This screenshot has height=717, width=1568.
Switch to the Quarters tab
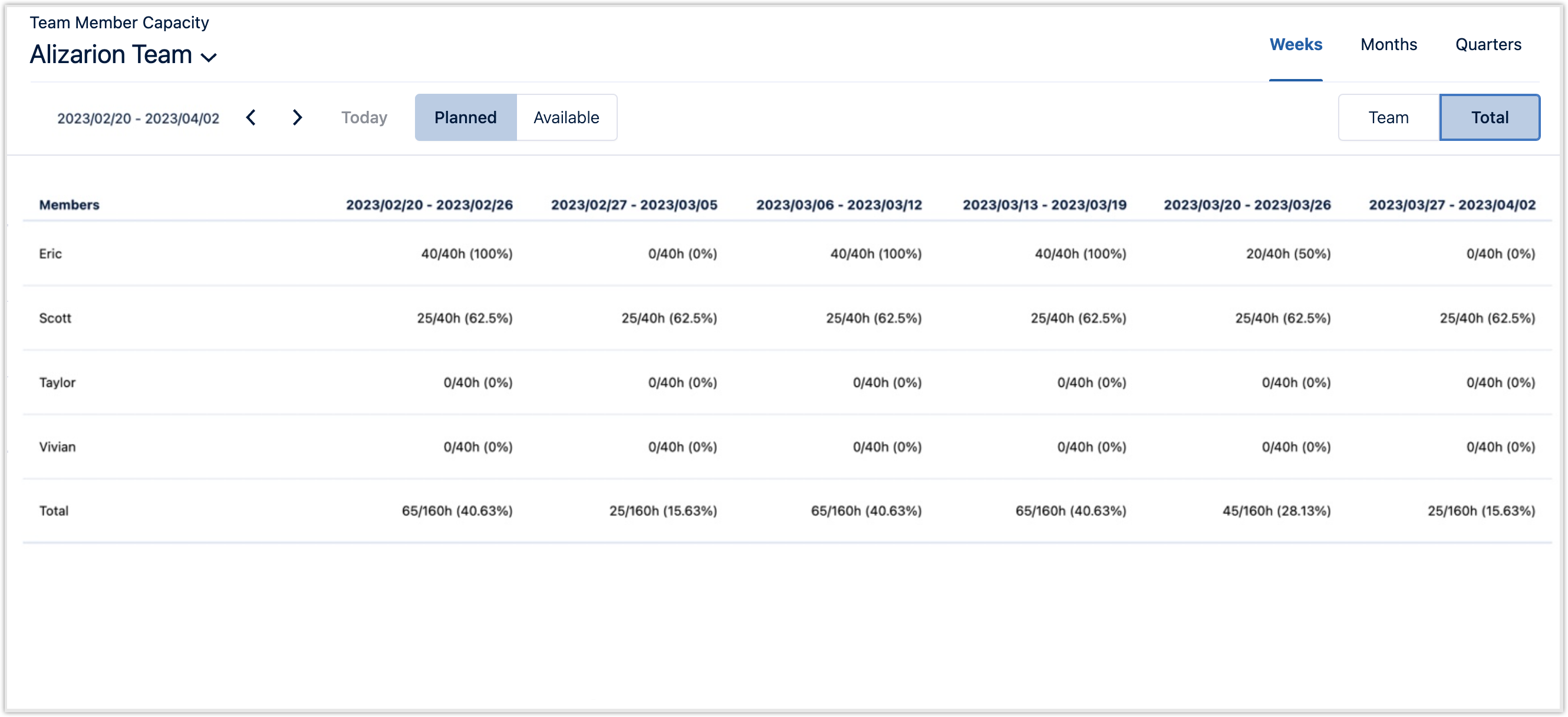click(1488, 44)
